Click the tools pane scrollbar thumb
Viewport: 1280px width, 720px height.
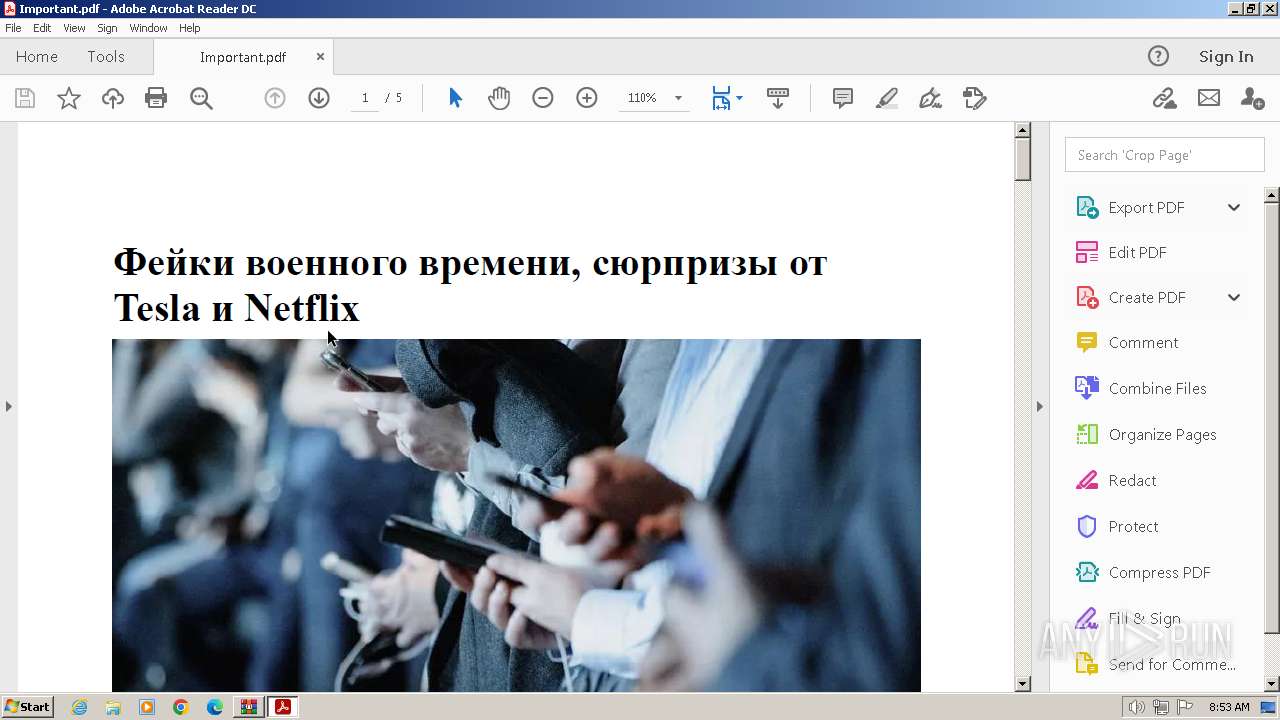[1272, 418]
